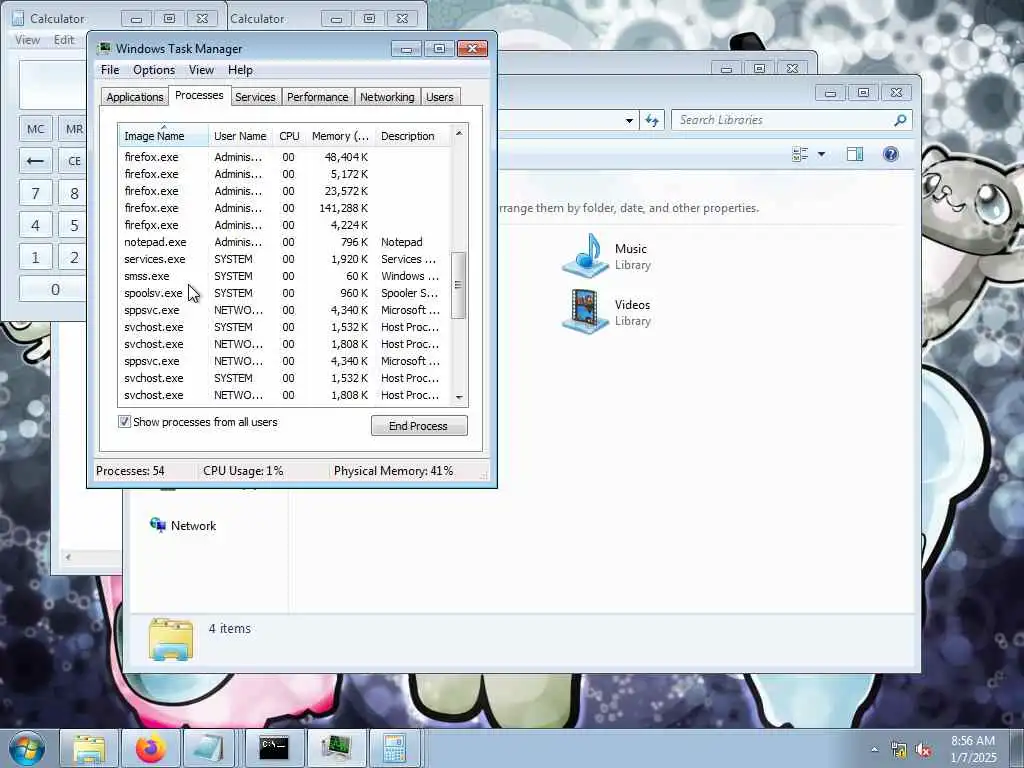This screenshot has width=1024, height=768.
Task: Select the services.exe process row
Action: tap(284, 259)
